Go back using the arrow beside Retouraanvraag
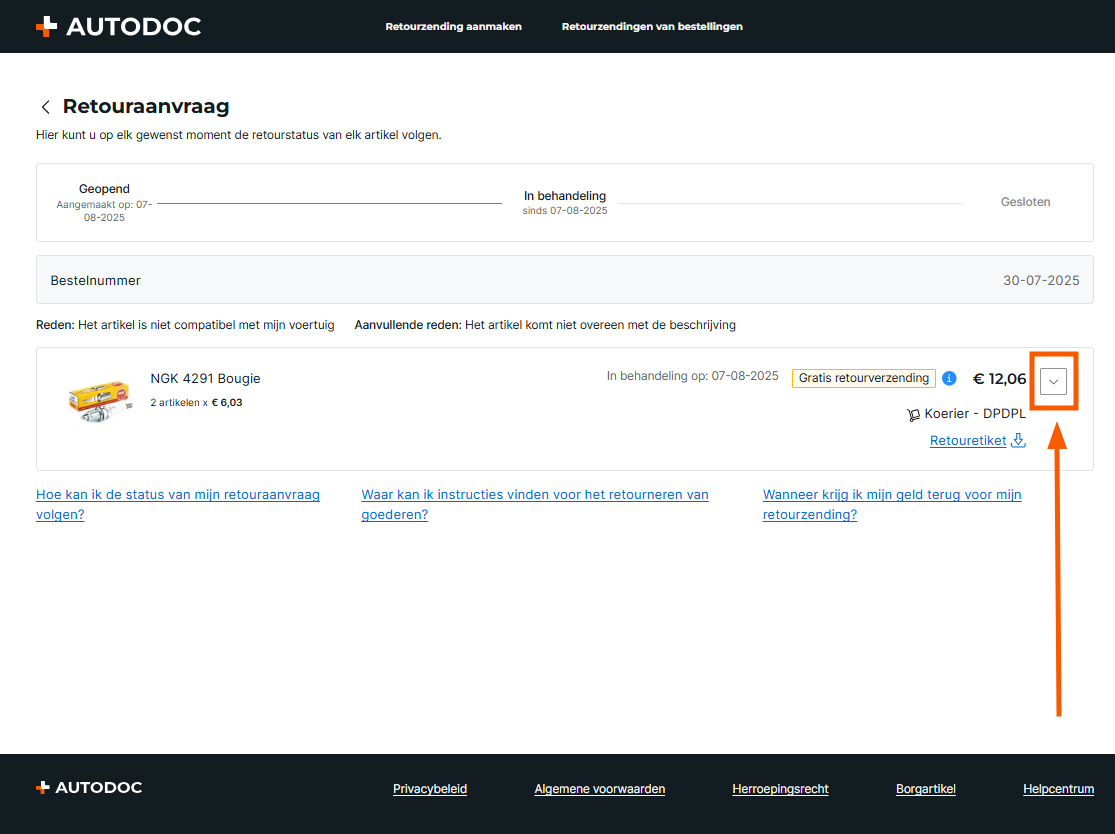 coord(45,107)
